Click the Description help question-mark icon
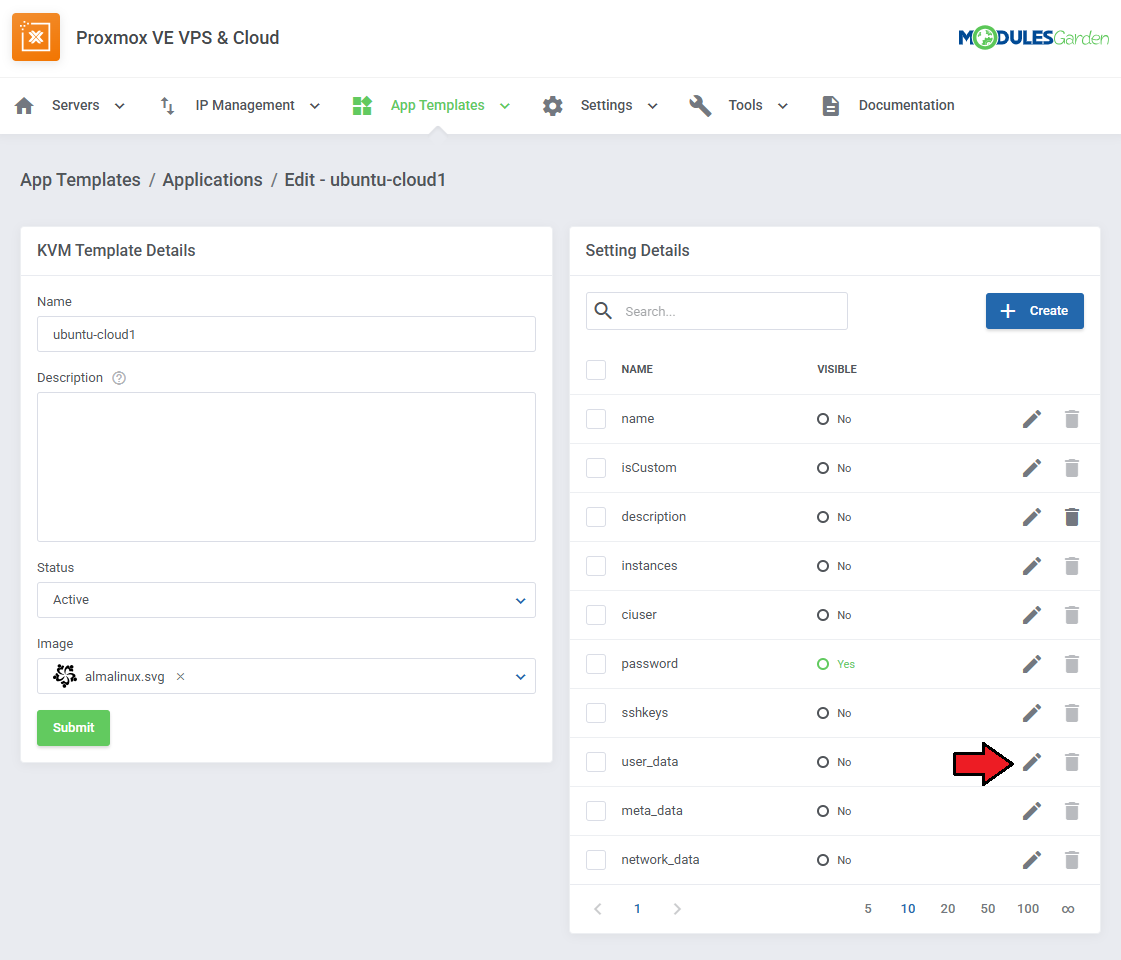Screen dimensions: 1121x960 click(119, 378)
